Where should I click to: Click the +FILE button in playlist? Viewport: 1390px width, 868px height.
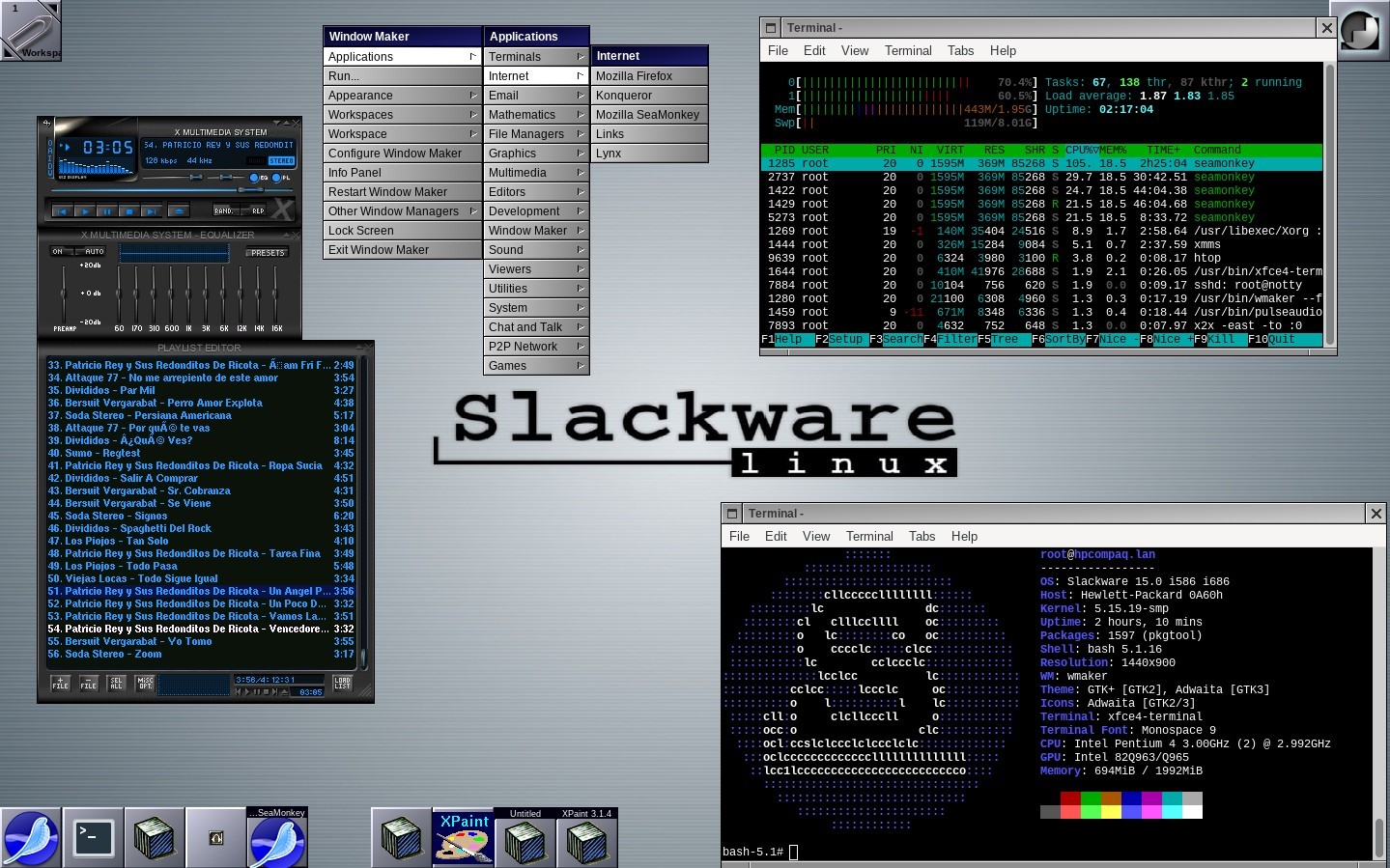tap(60, 684)
